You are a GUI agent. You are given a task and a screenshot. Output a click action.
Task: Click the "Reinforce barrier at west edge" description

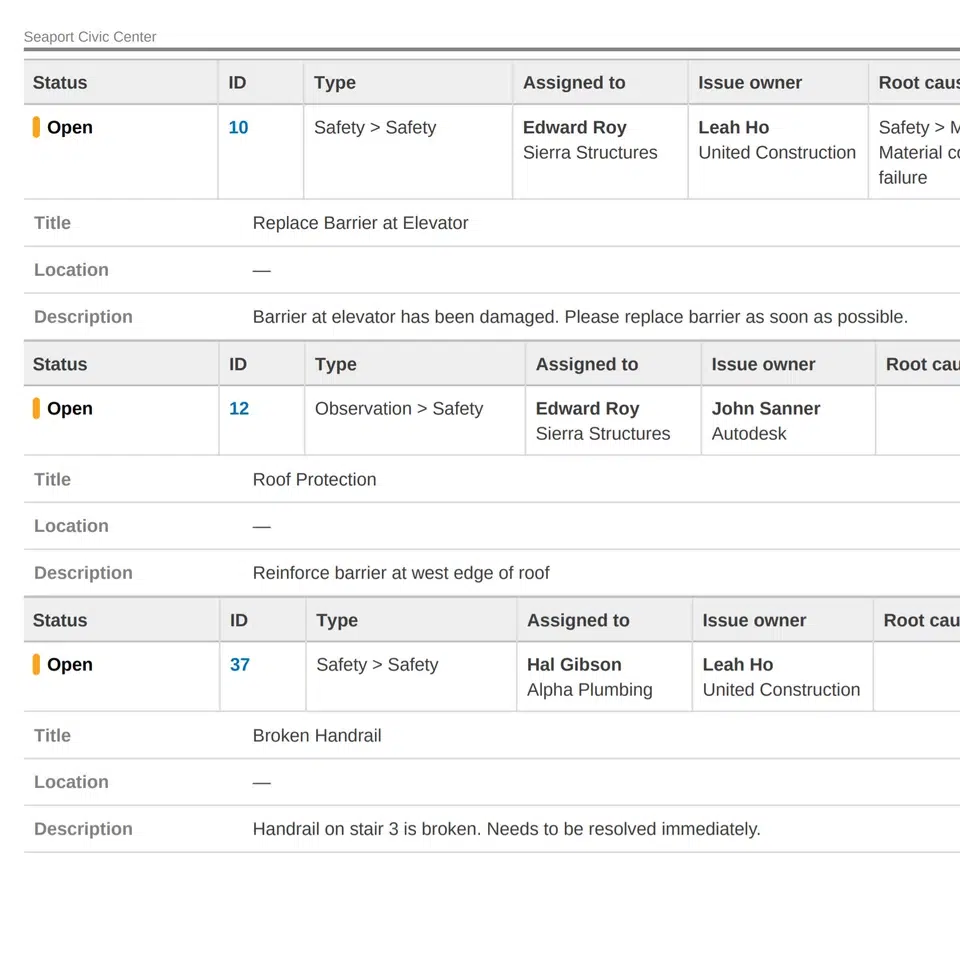tap(401, 573)
